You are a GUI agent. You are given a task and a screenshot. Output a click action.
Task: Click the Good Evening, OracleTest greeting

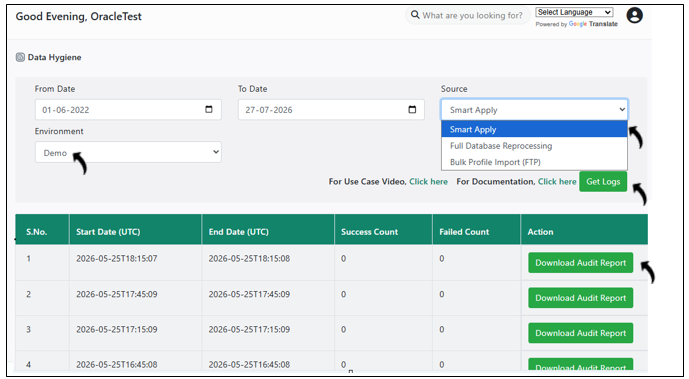click(79, 17)
